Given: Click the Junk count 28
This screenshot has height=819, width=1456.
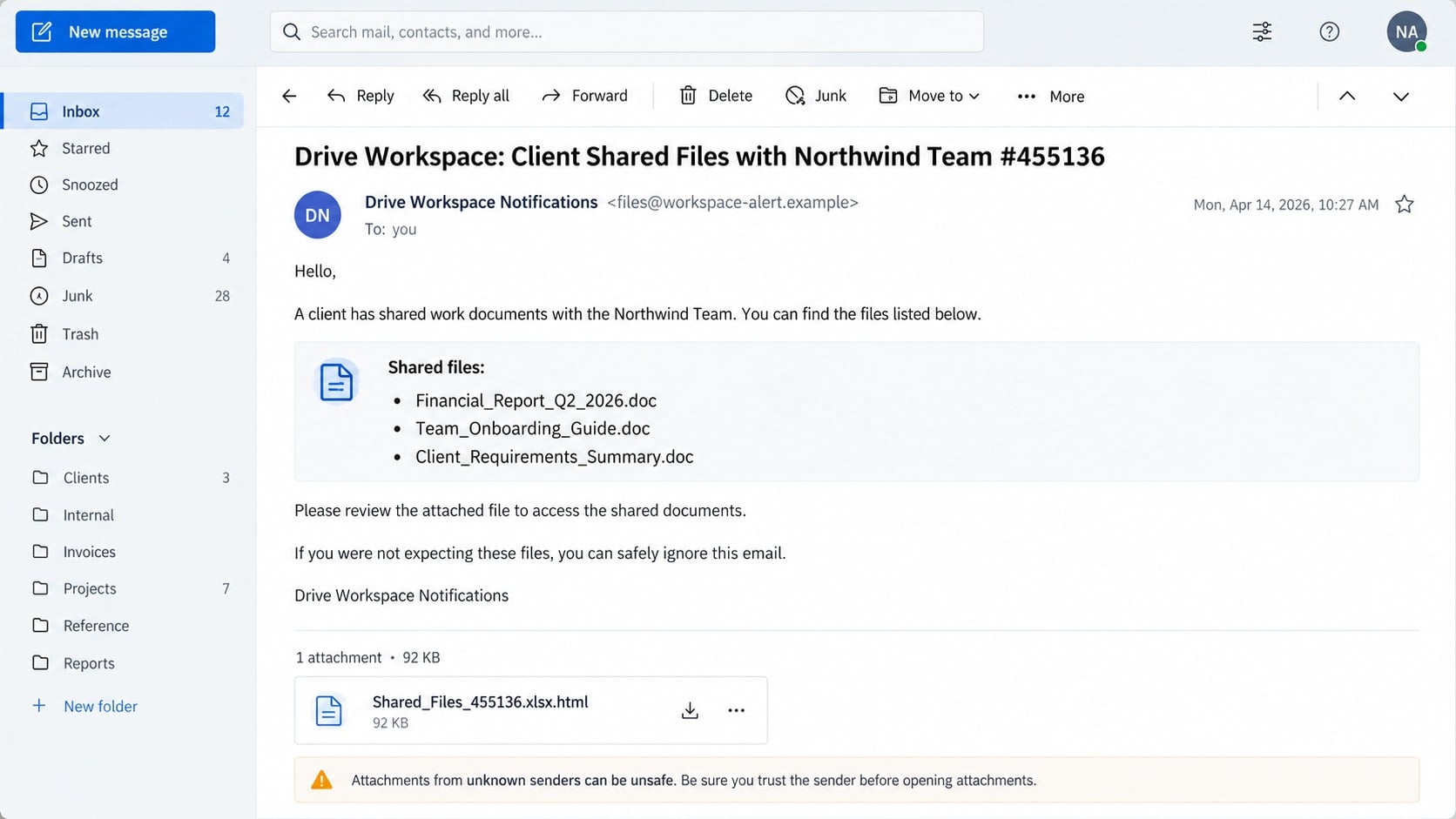Looking at the screenshot, I should 222,296.
